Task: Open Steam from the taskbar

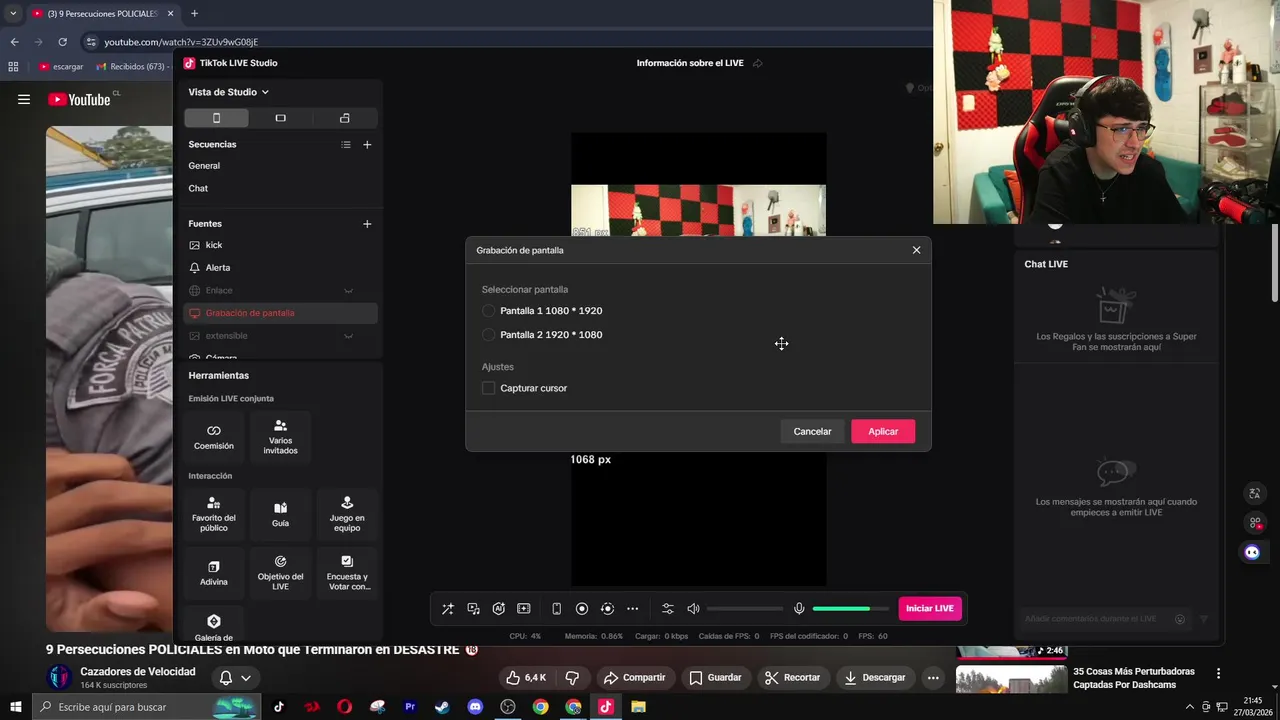Action: pos(442,707)
